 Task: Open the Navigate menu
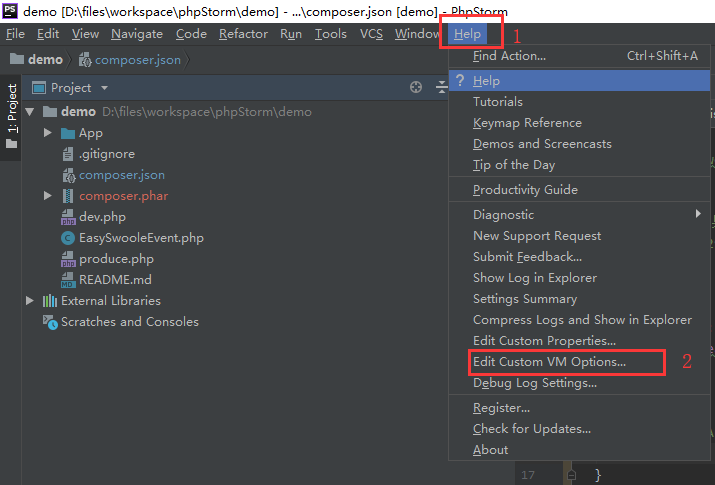pos(137,34)
